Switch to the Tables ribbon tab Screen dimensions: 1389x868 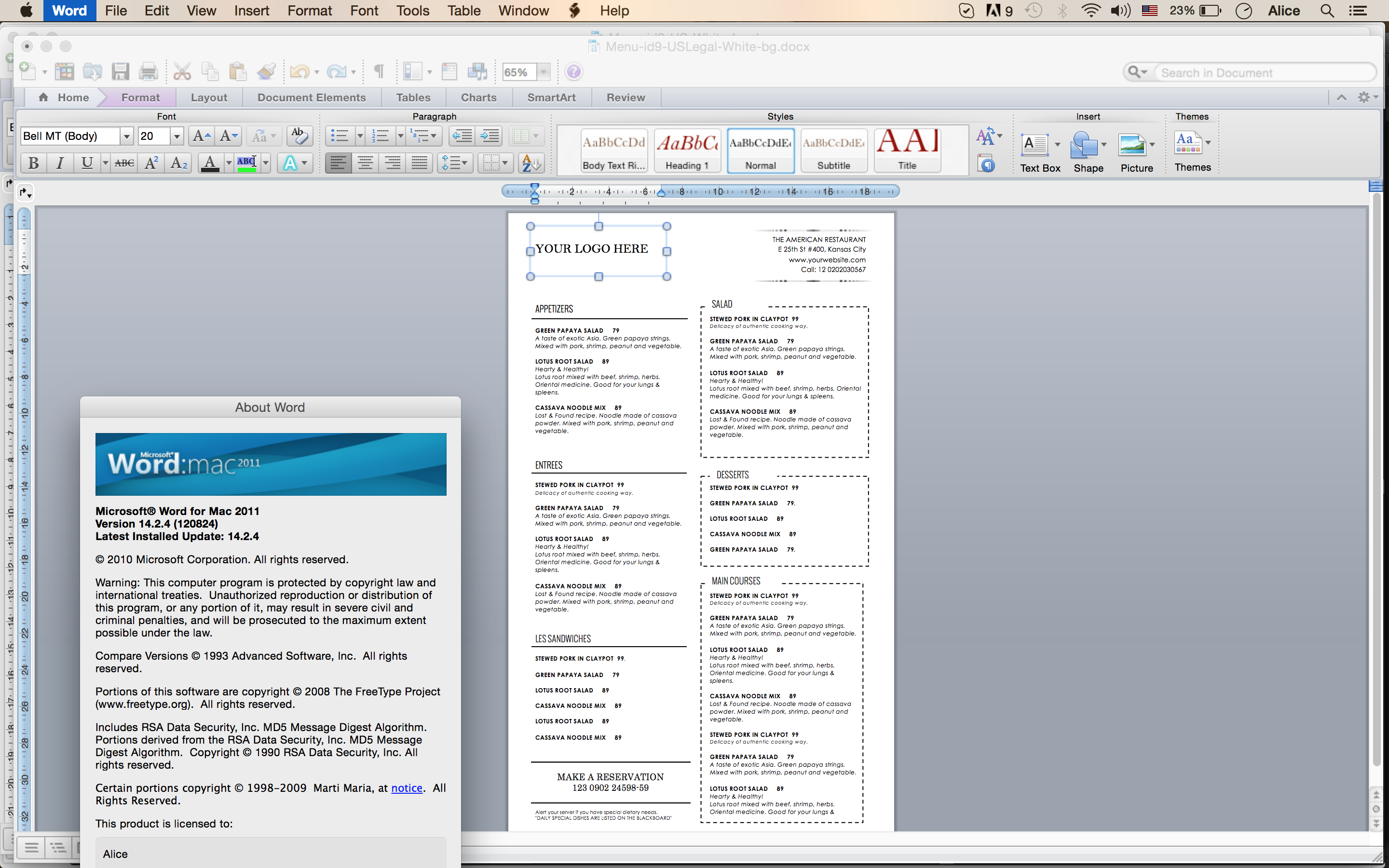click(x=413, y=97)
